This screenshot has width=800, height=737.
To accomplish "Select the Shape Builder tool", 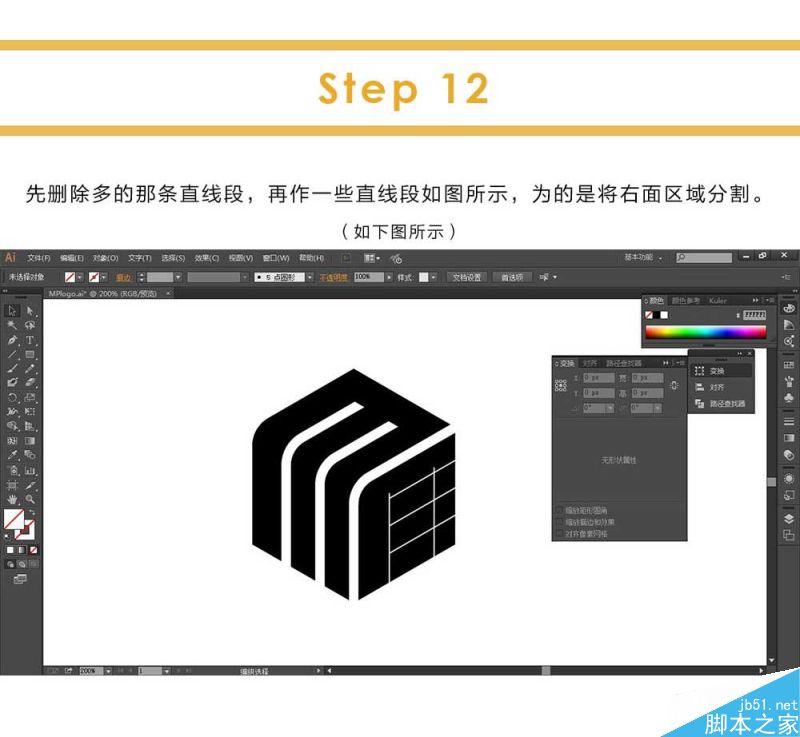I will click(12, 426).
